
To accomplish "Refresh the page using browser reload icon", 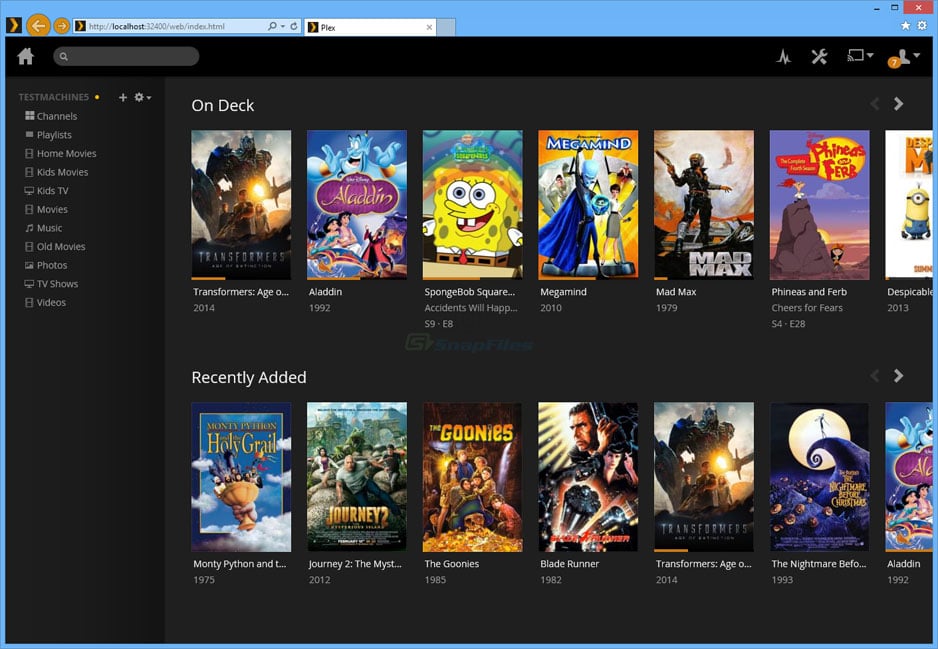I will [x=294, y=26].
